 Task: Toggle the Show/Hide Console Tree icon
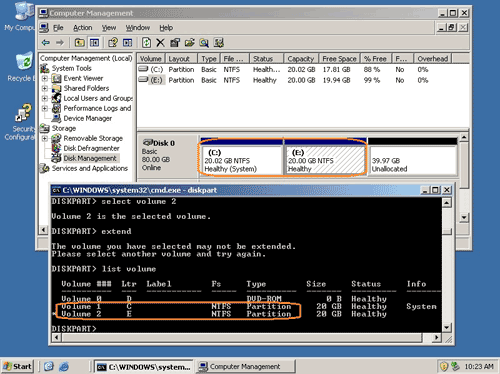coord(94,43)
